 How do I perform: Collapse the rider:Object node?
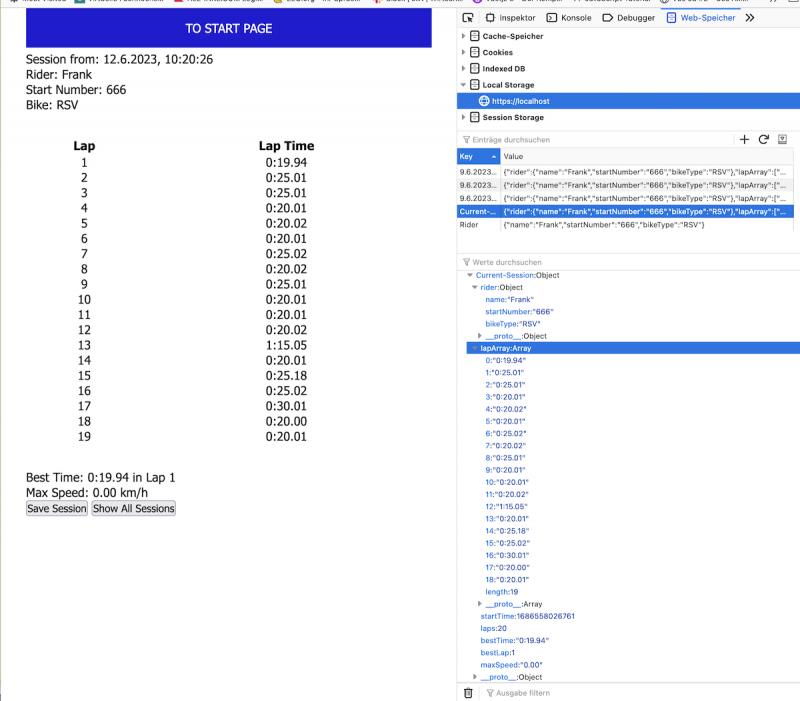click(x=474, y=287)
